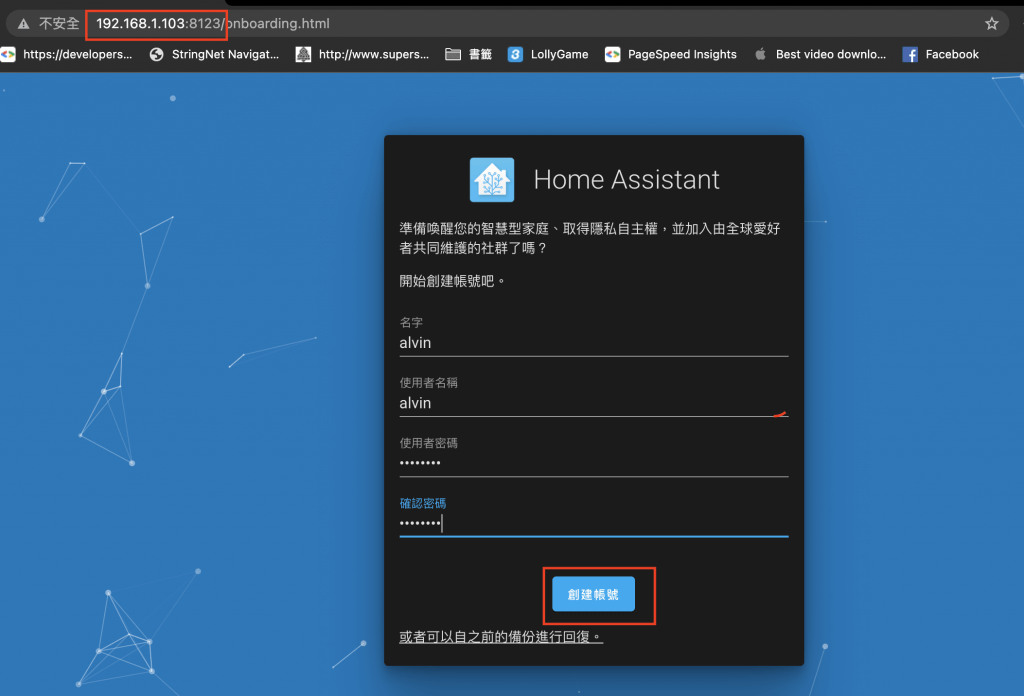
Task: Click the Home Assistant title text
Action: (626, 180)
